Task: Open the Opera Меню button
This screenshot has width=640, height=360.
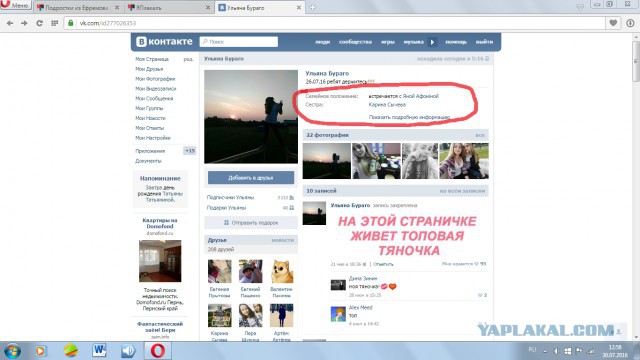Action: (16, 5)
